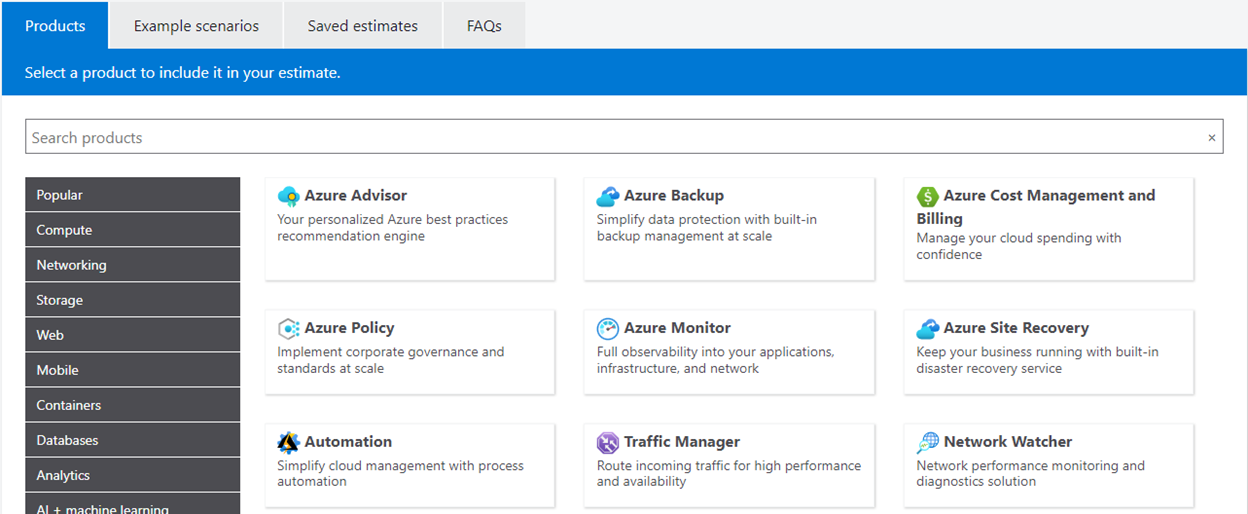This screenshot has height=514, width=1248.
Task: Click the Azure Advisor product icon
Action: pyautogui.click(x=288, y=196)
